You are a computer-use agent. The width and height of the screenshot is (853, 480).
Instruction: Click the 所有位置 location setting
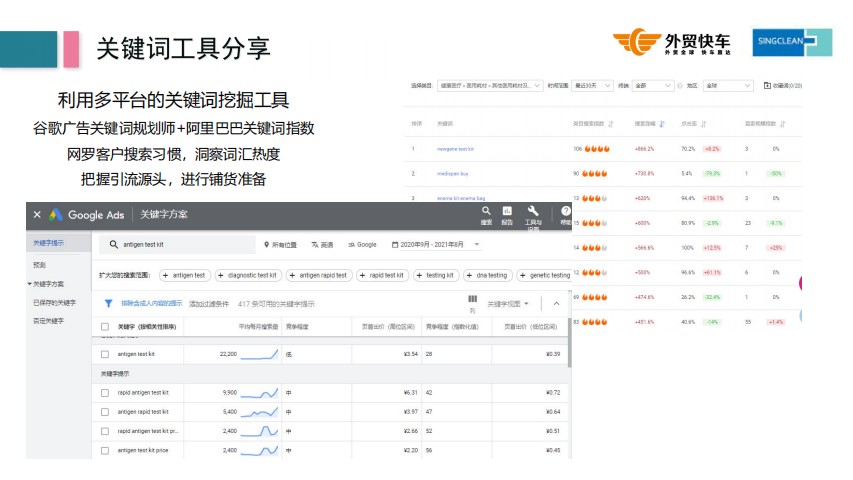pos(280,245)
